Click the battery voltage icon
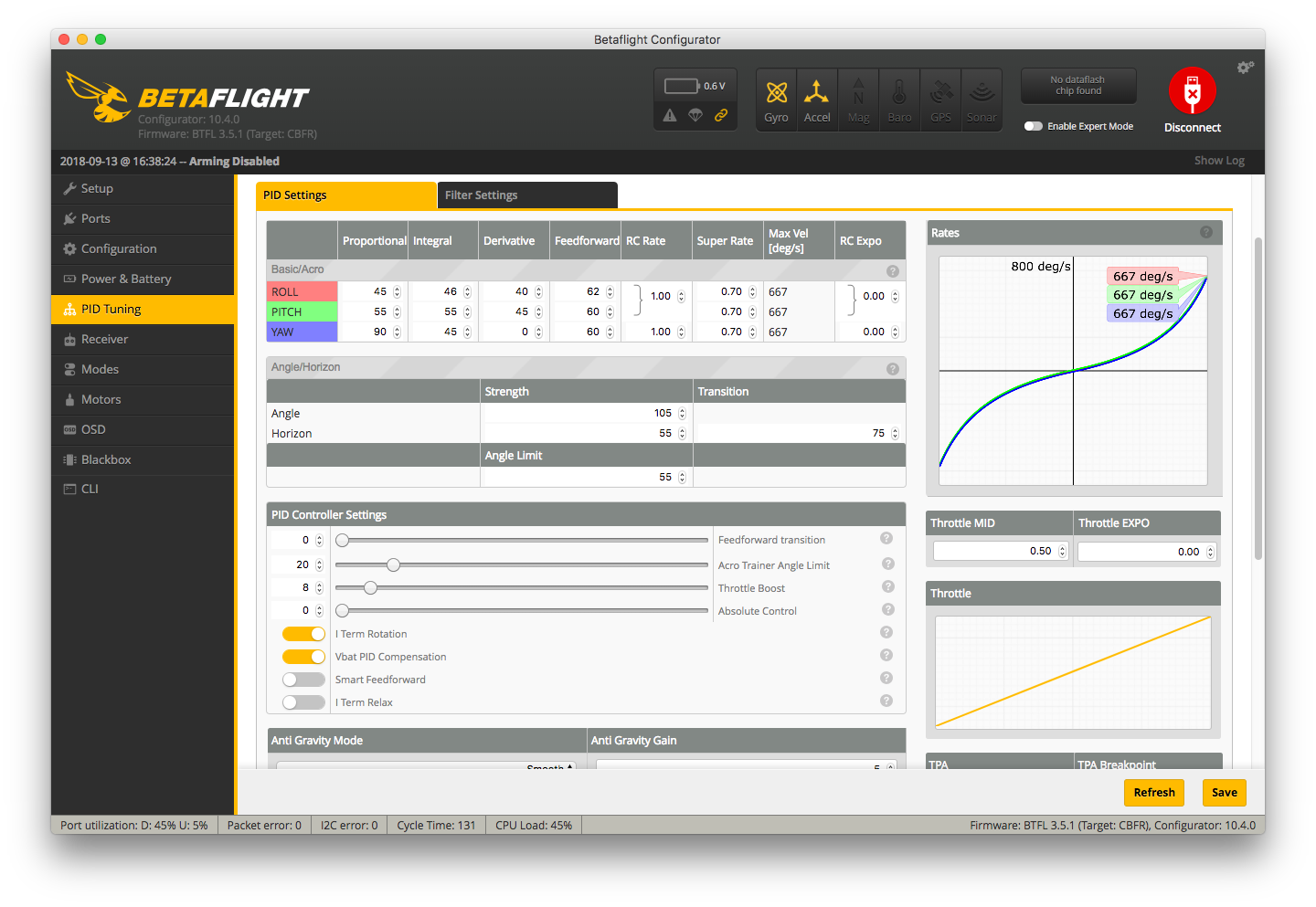1316x907 pixels. (x=682, y=86)
